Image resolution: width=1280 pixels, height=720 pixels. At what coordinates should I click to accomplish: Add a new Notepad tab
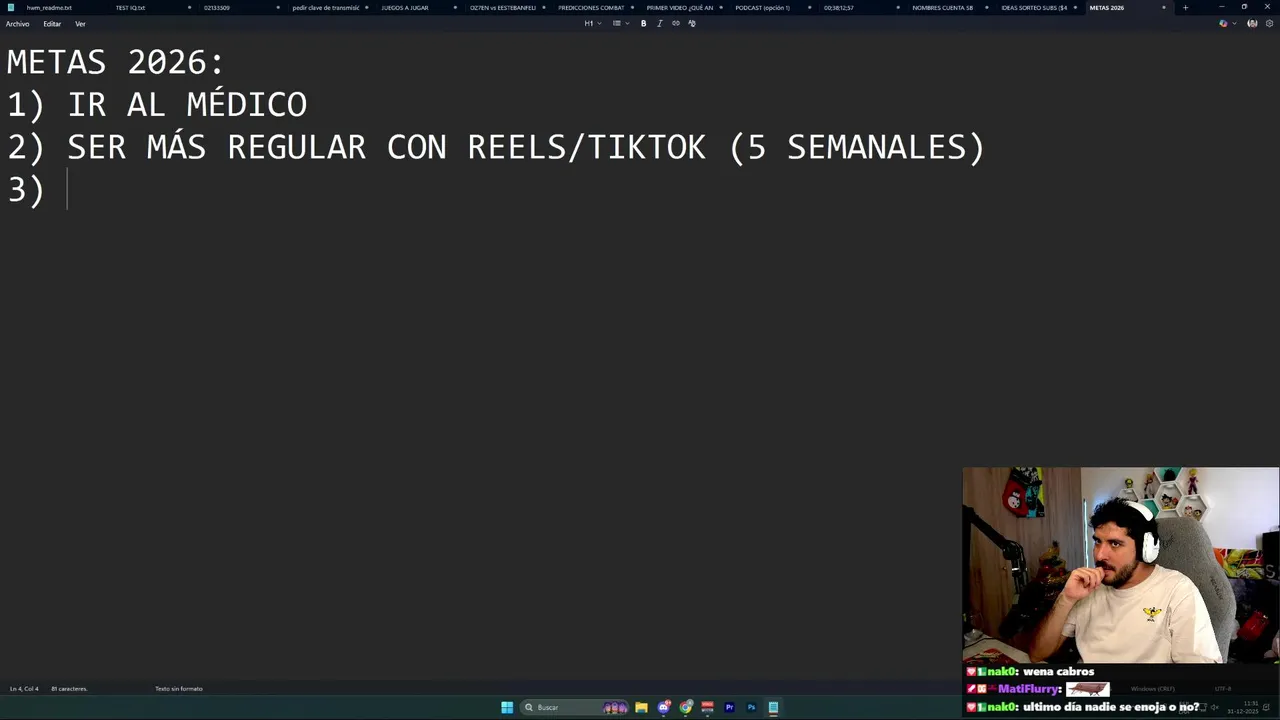(x=1185, y=8)
